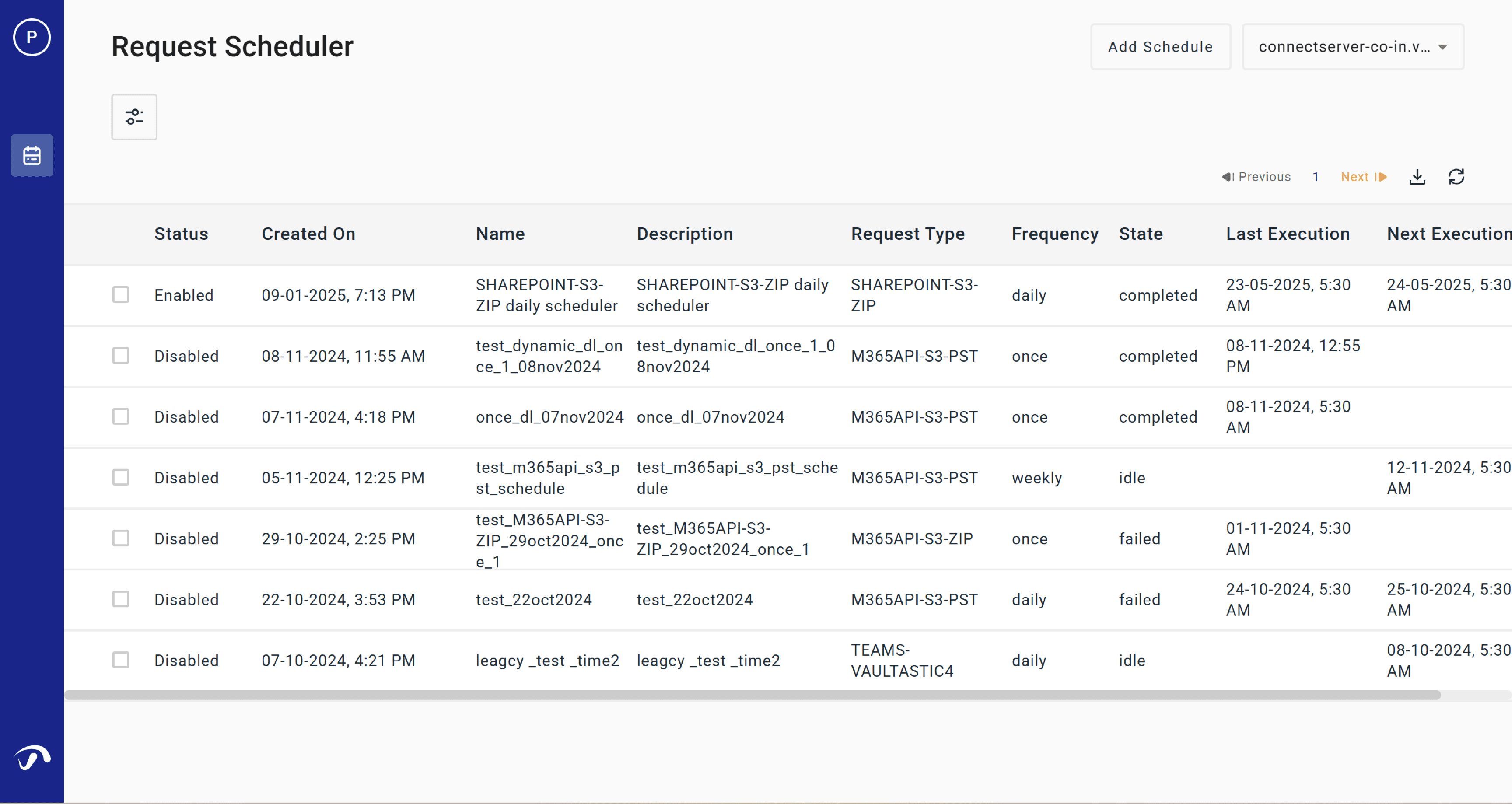Click the Frequency column header

coord(1055,234)
